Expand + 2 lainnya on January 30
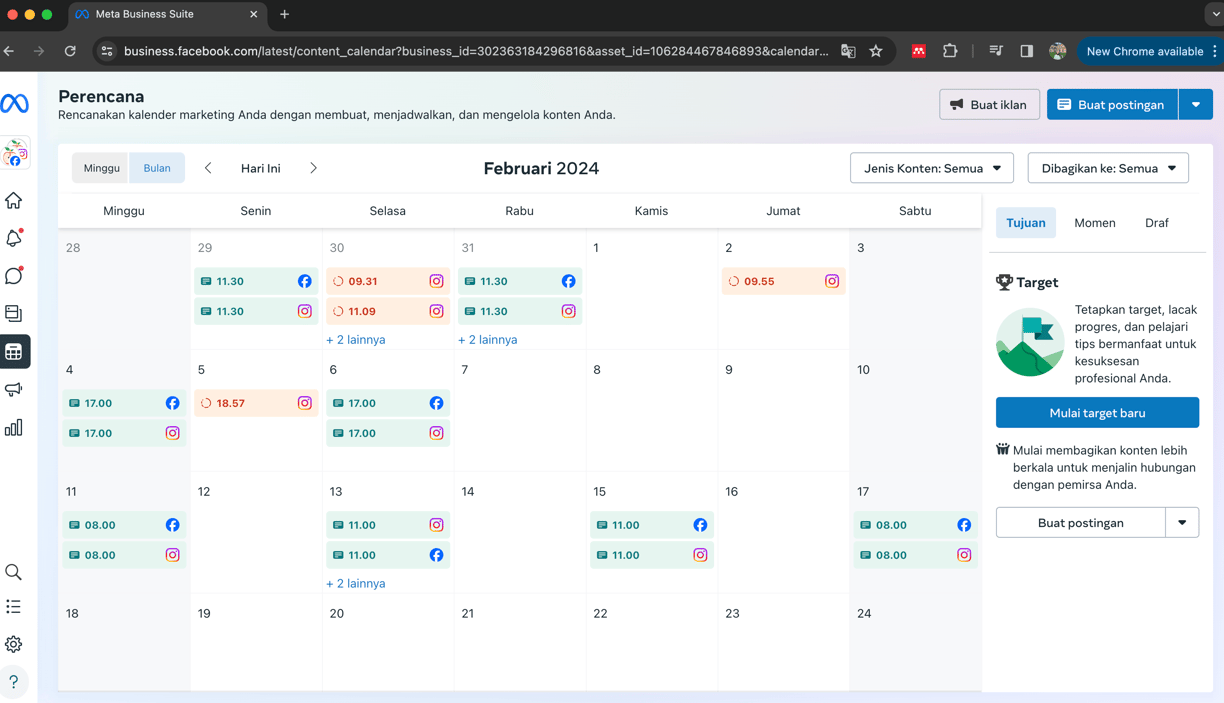 coord(355,340)
